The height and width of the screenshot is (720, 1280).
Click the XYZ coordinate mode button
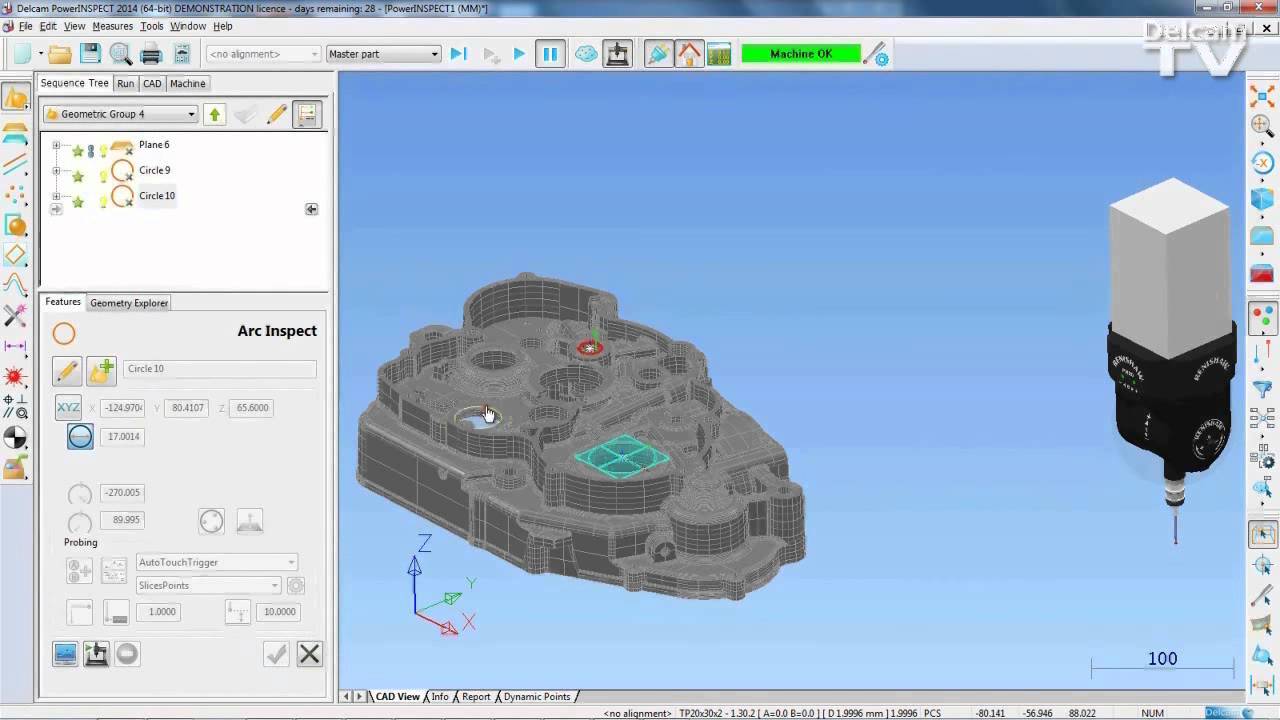click(x=68, y=408)
